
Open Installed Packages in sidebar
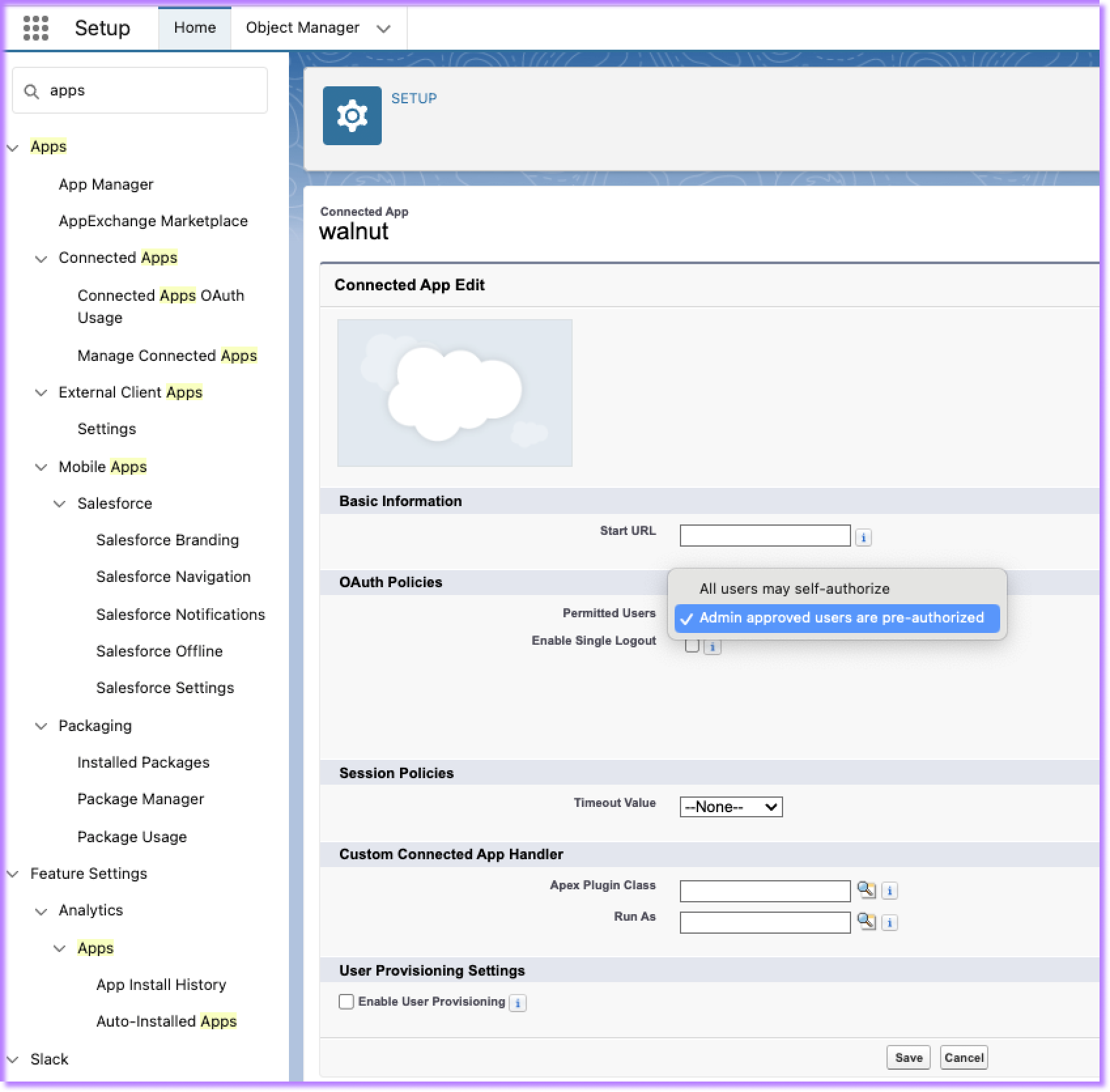click(143, 762)
